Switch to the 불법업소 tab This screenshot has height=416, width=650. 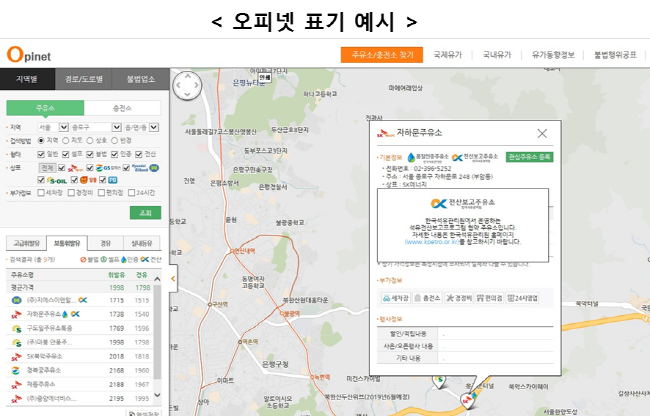(141, 79)
